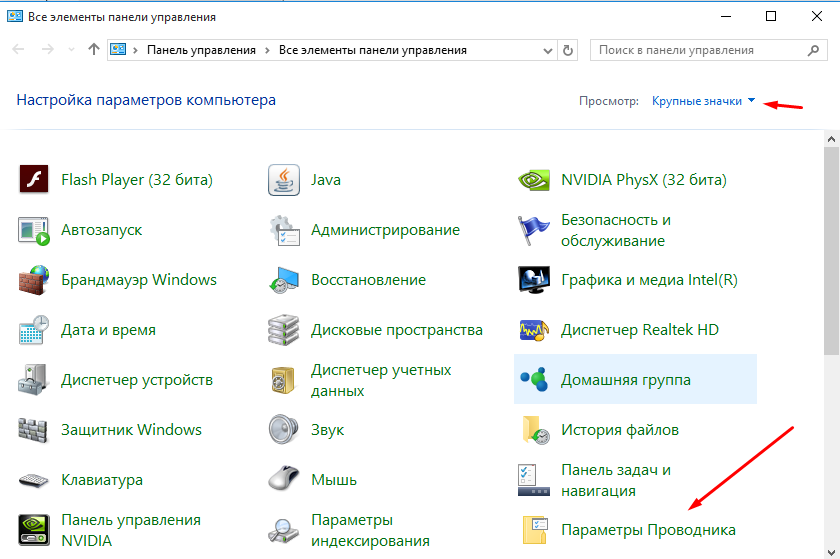This screenshot has width=840, height=559.
Task: Click the Поиск в панели управления search field
Action: [x=700, y=49]
